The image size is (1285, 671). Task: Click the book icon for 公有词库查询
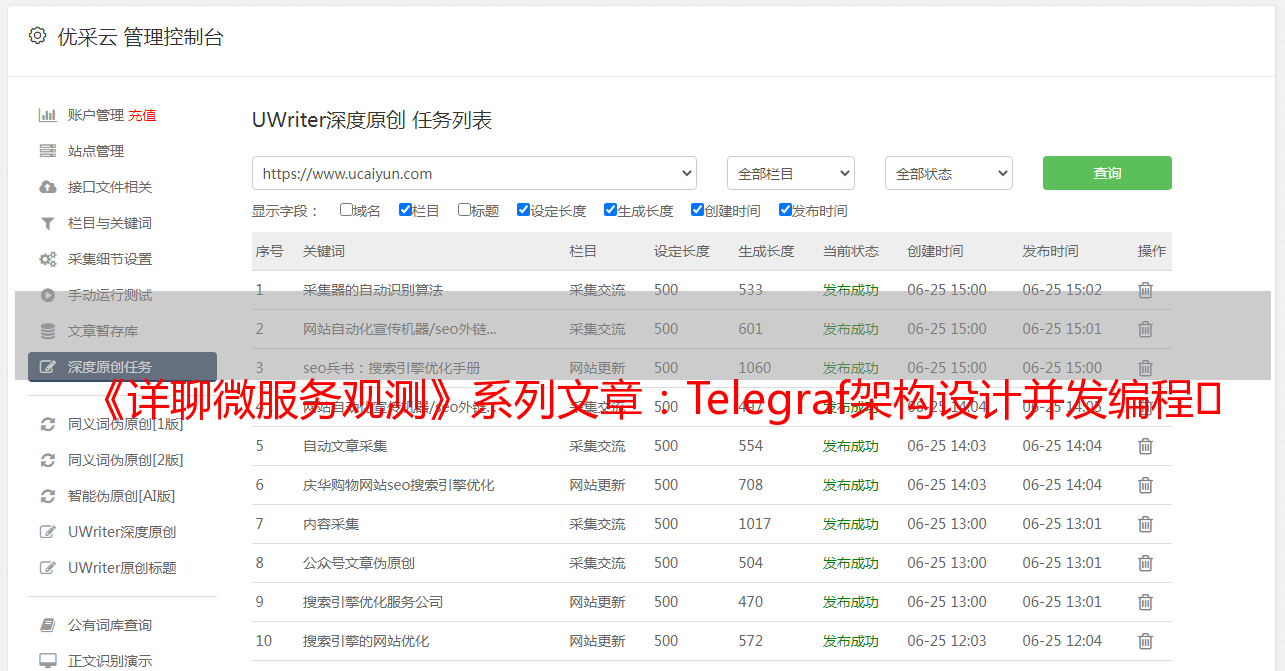pyautogui.click(x=47, y=625)
